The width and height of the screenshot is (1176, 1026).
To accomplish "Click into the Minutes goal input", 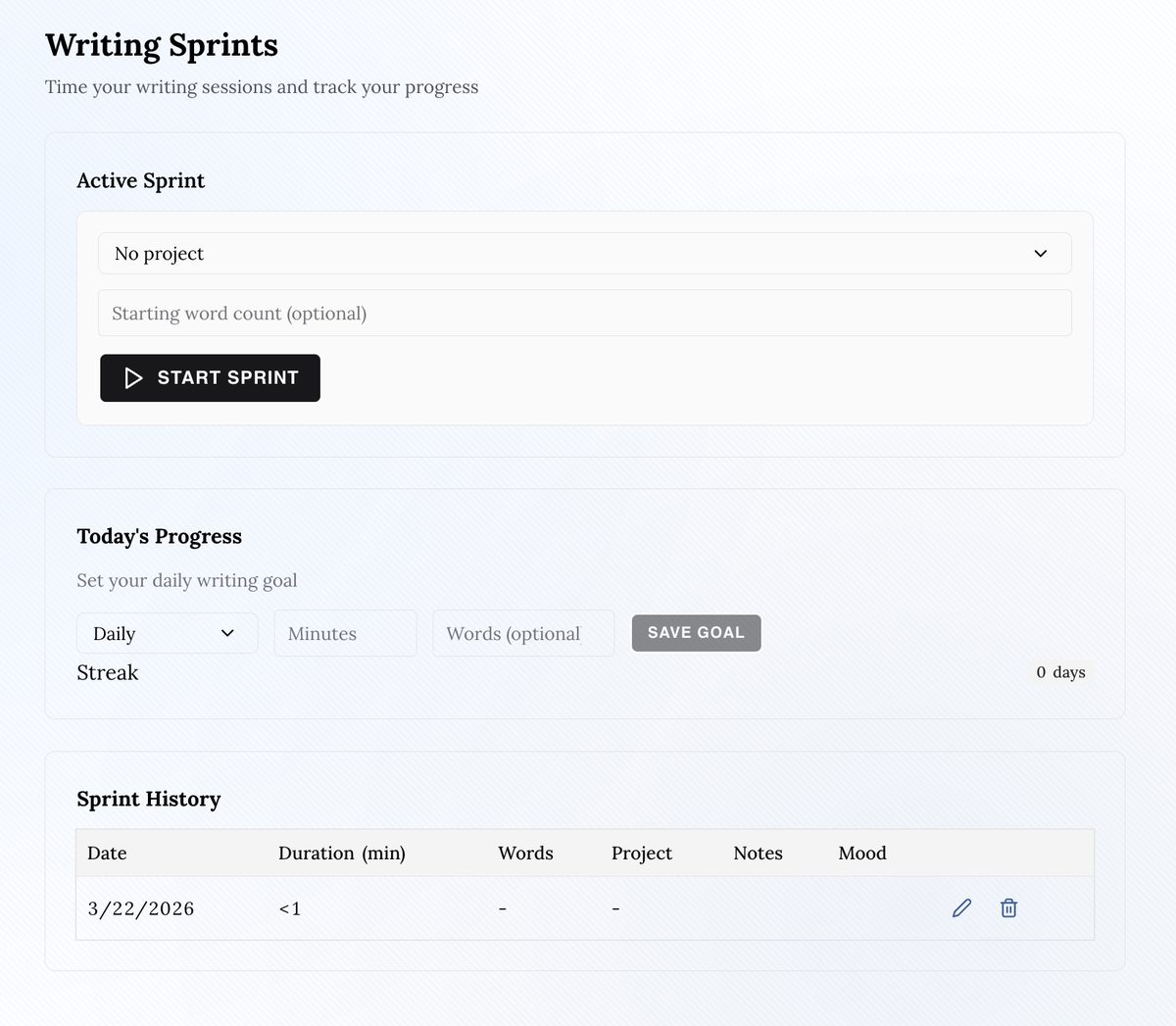I will coord(345,633).
